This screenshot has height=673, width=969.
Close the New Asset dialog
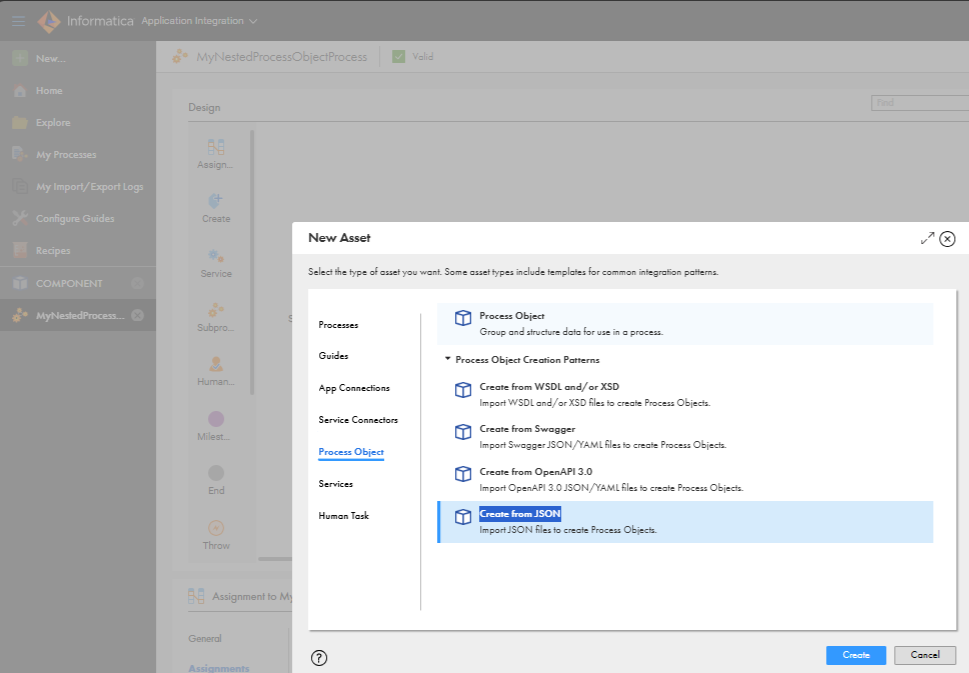tap(947, 239)
